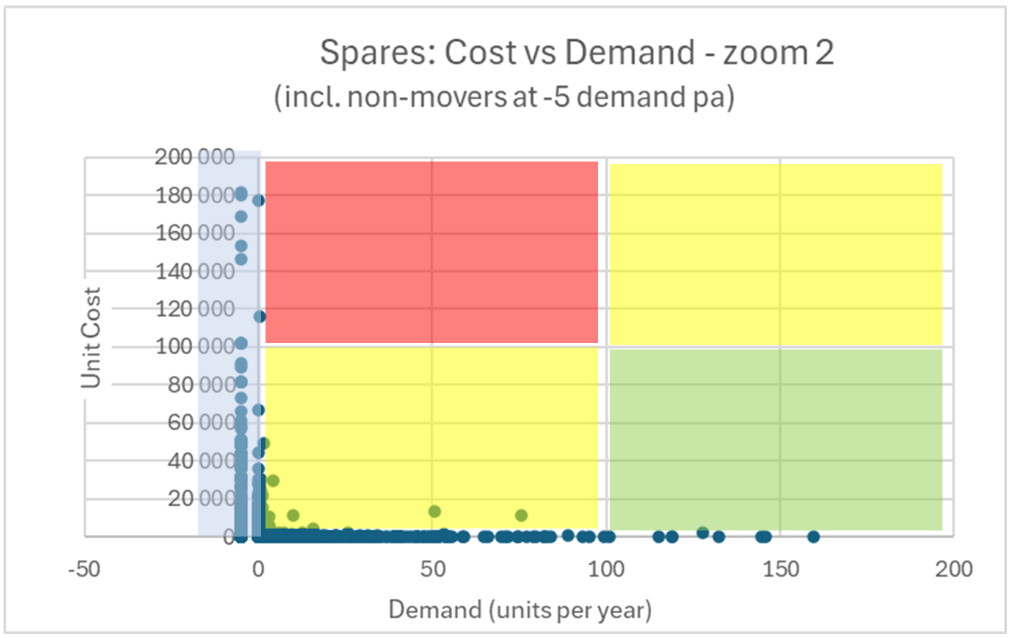Image resolution: width=1011 pixels, height=638 pixels.
Task: Click the plot area background
Action: (160, 480)
